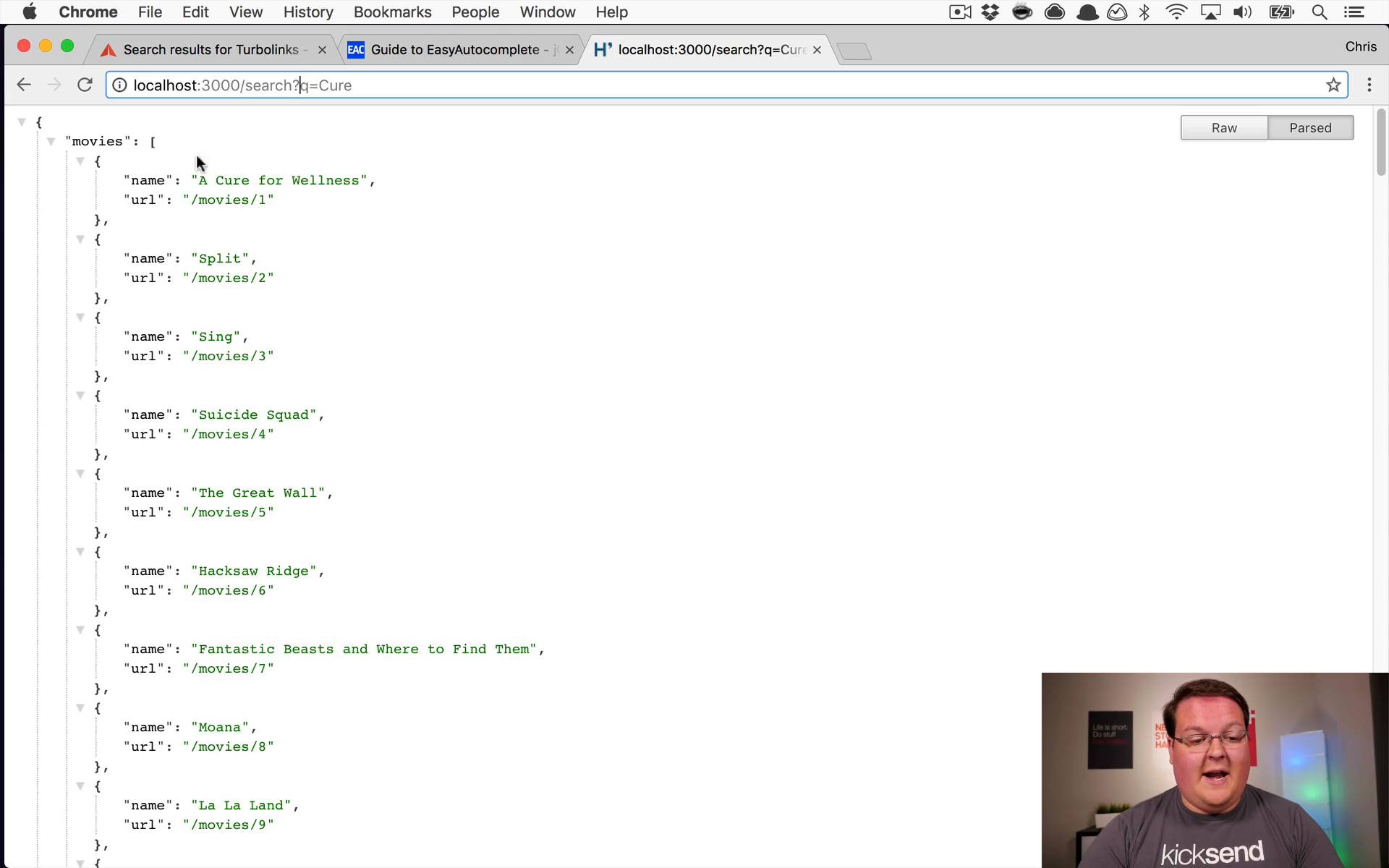The width and height of the screenshot is (1389, 868).
Task: Click the "The Great Wall" name value
Action: coord(258,493)
